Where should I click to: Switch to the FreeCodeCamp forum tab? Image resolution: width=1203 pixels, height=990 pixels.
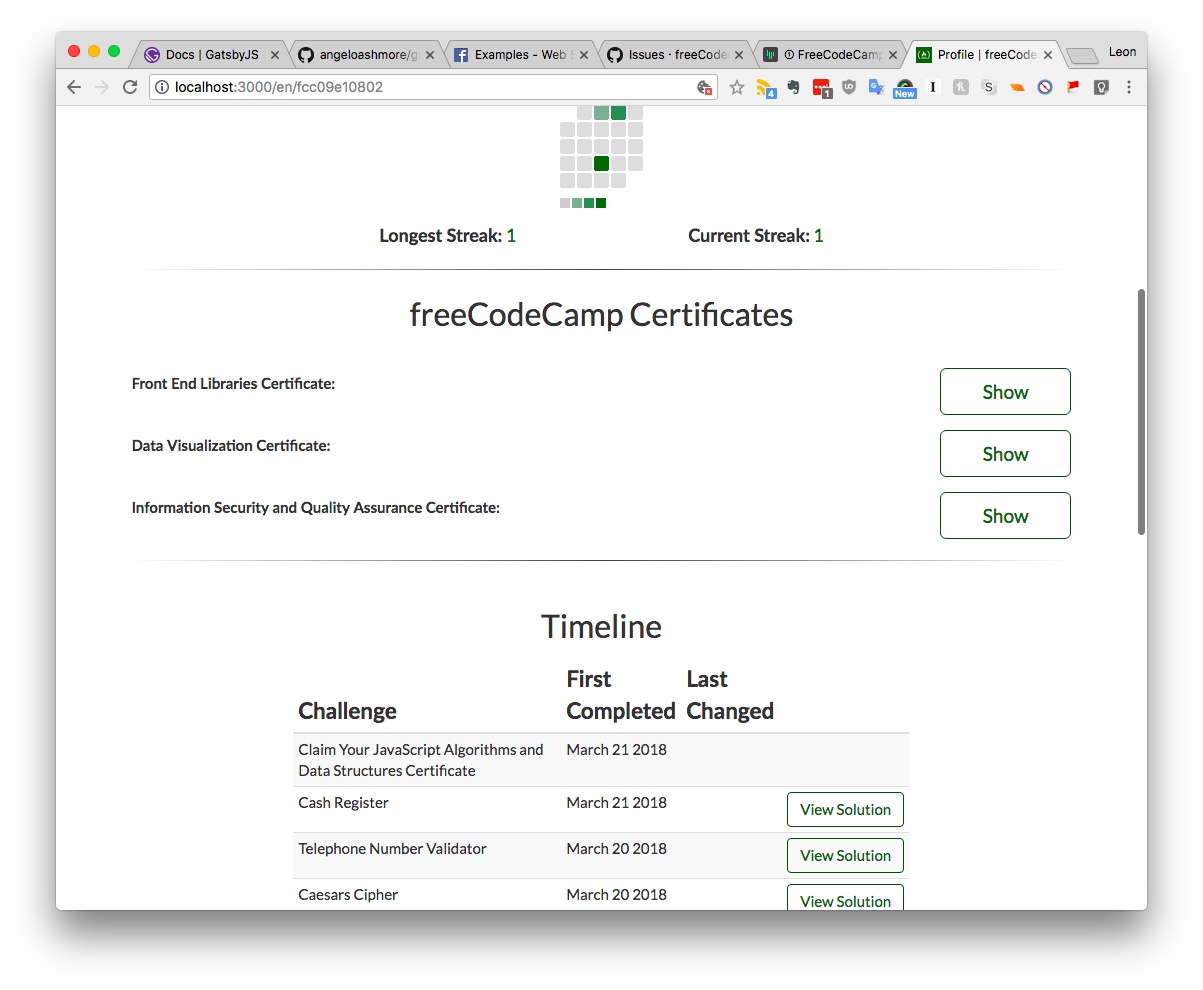pos(828,55)
